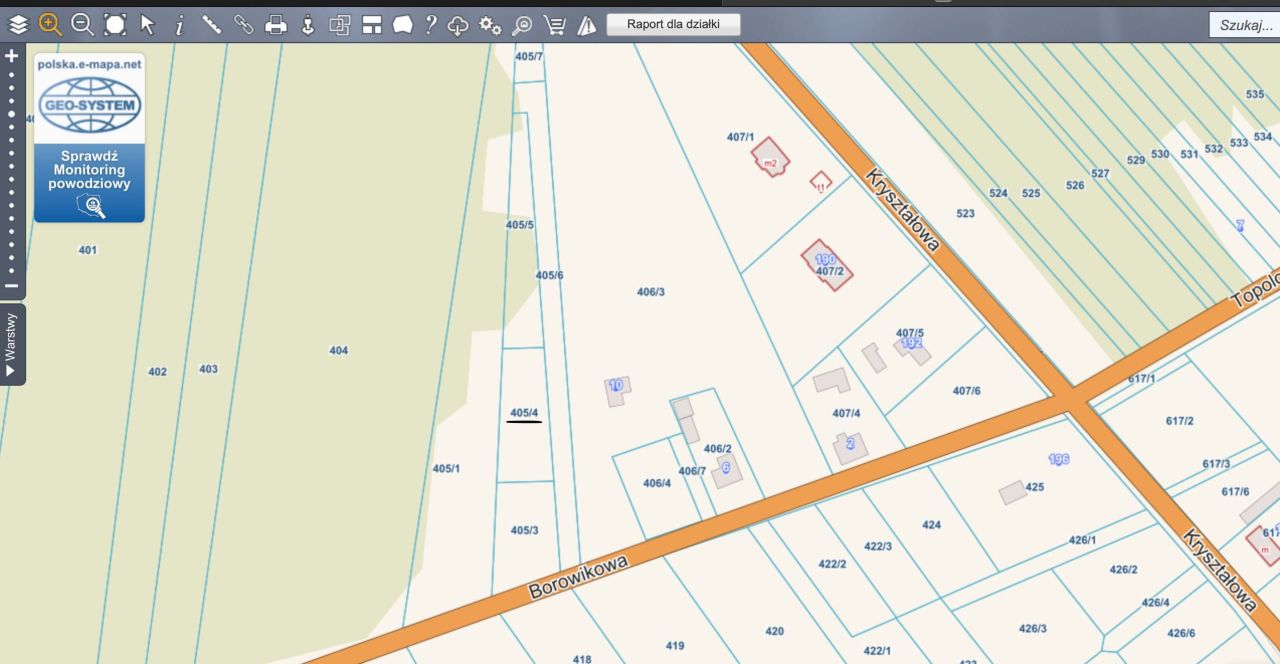Click the chain link share icon
The height and width of the screenshot is (664, 1280).
tap(244, 24)
